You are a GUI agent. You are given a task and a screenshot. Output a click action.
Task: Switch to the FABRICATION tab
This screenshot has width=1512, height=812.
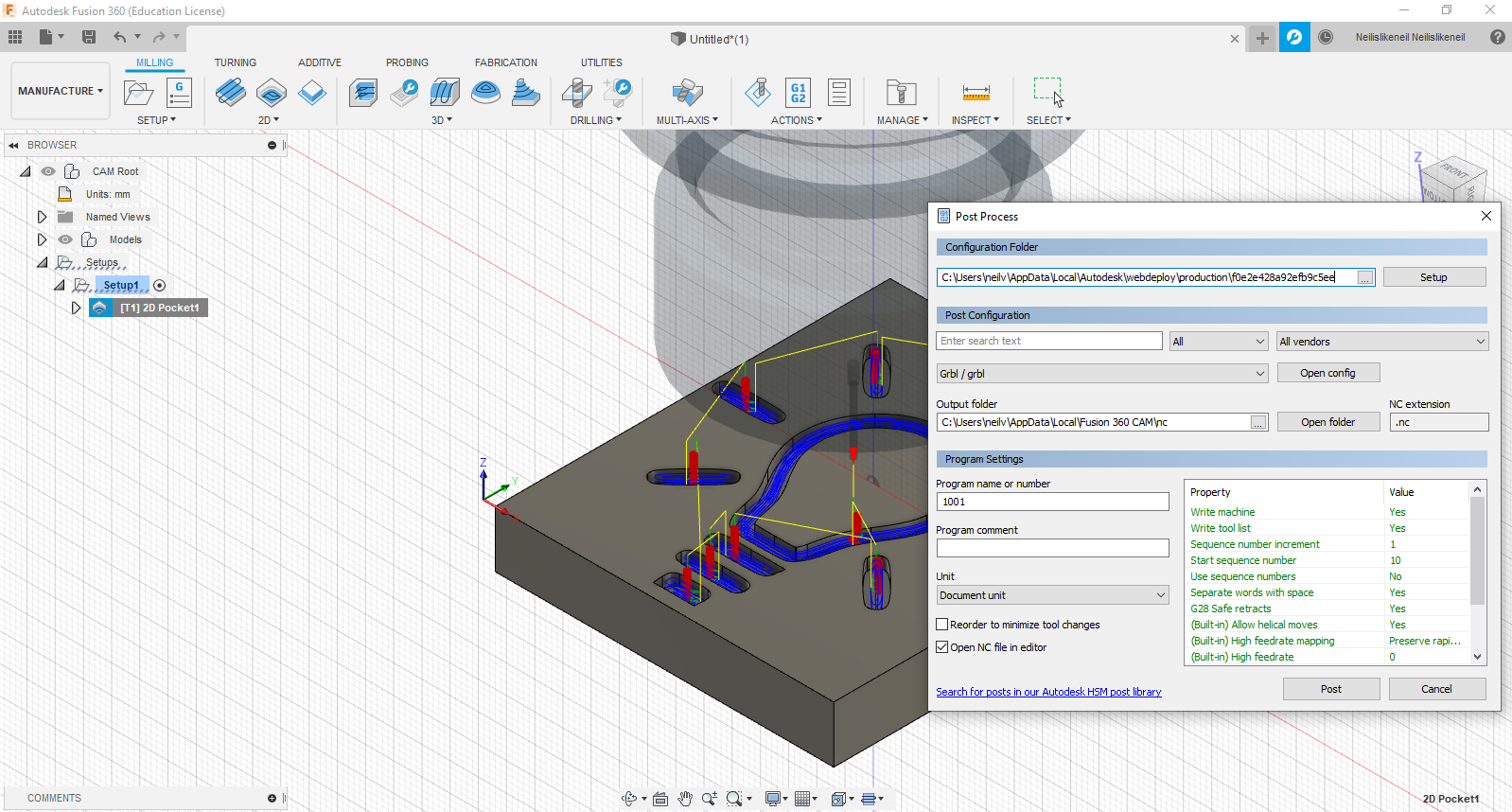[x=506, y=62]
